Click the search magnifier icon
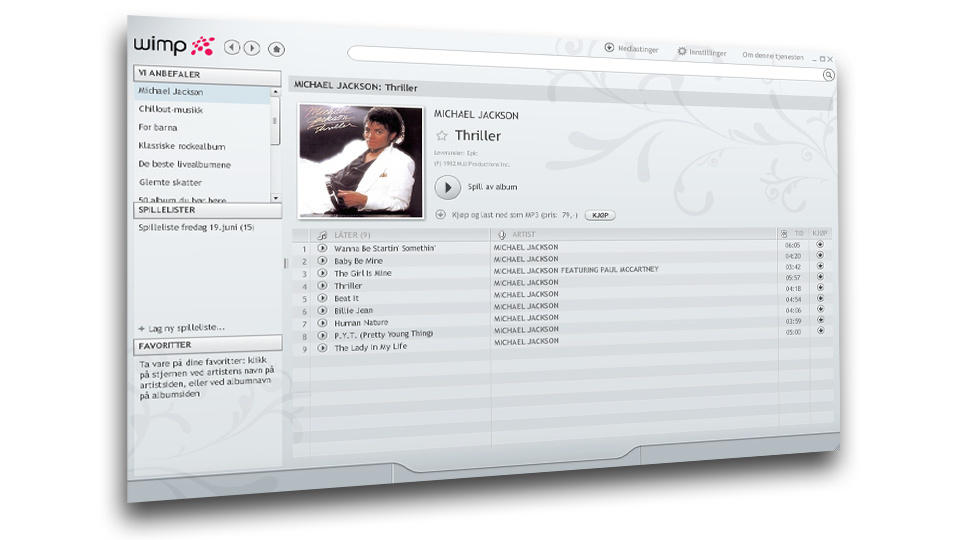This screenshot has width=960, height=540. (828, 75)
